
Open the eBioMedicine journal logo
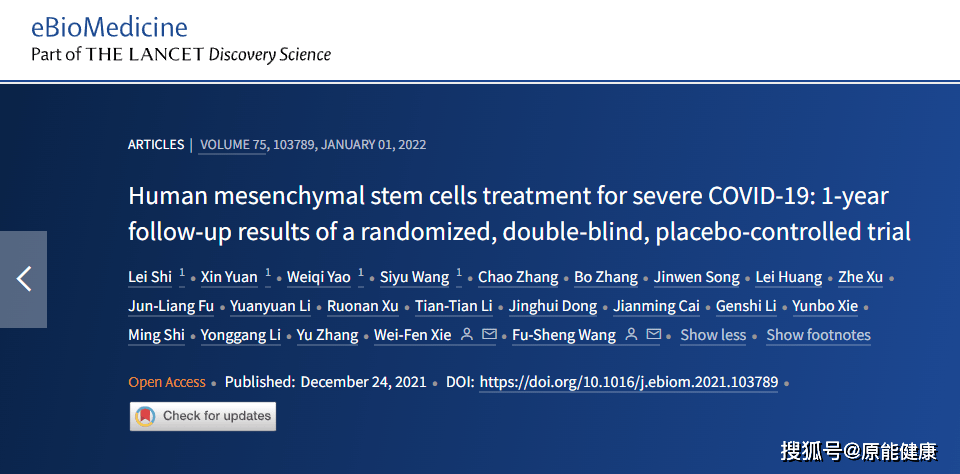pyautogui.click(x=109, y=27)
